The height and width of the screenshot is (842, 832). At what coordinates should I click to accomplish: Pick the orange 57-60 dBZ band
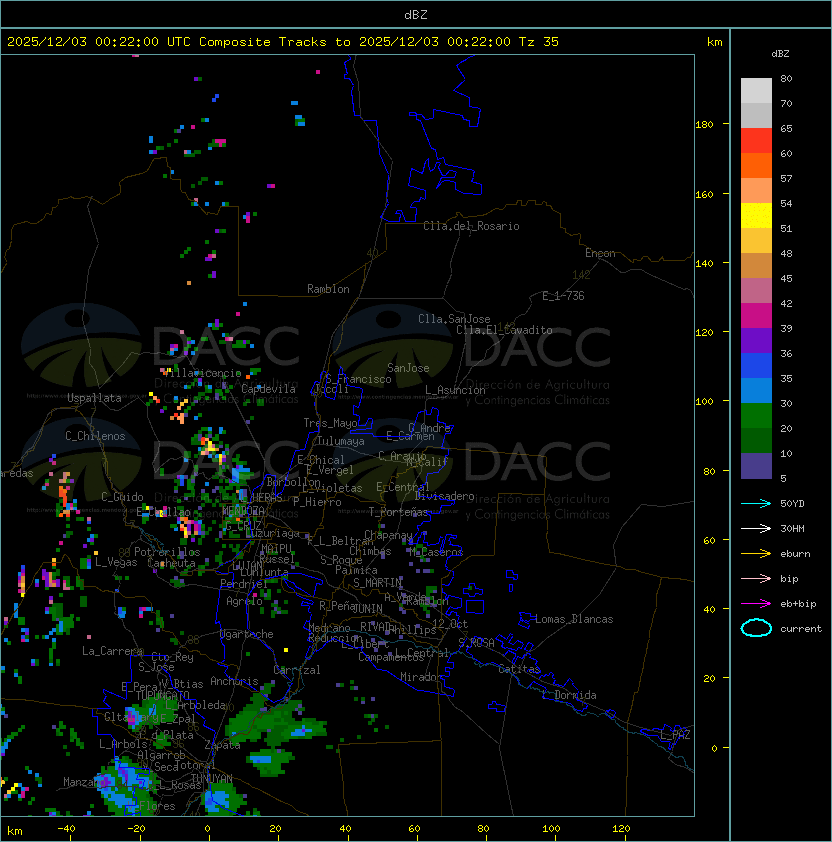(756, 165)
